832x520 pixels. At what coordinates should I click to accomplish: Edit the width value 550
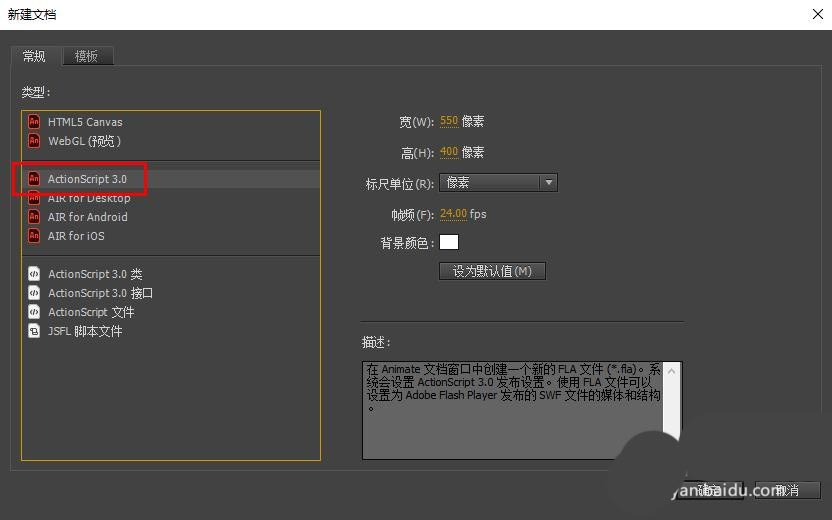coord(449,121)
